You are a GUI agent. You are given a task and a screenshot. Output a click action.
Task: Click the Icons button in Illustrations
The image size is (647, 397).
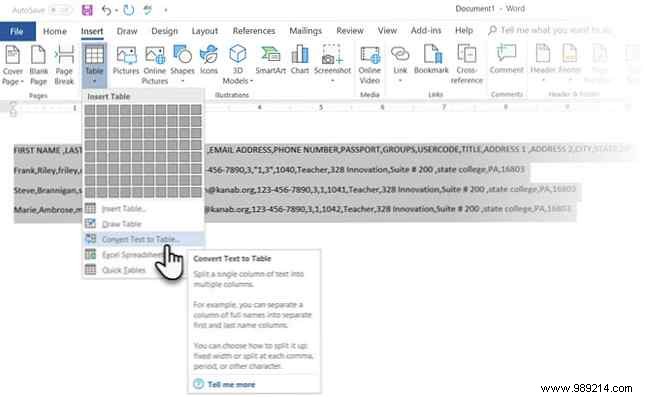point(209,61)
